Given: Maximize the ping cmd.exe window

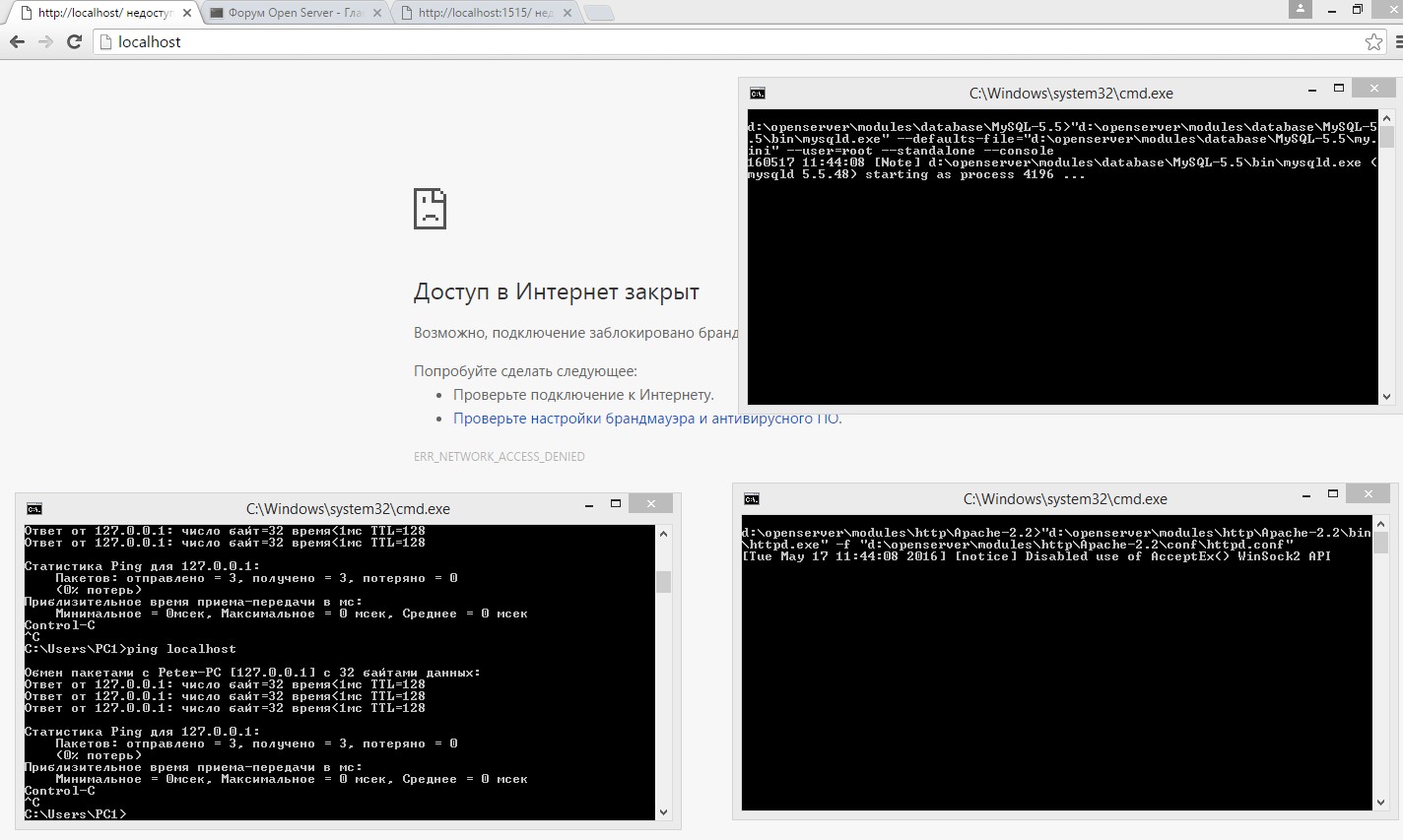Looking at the screenshot, I should [x=616, y=503].
